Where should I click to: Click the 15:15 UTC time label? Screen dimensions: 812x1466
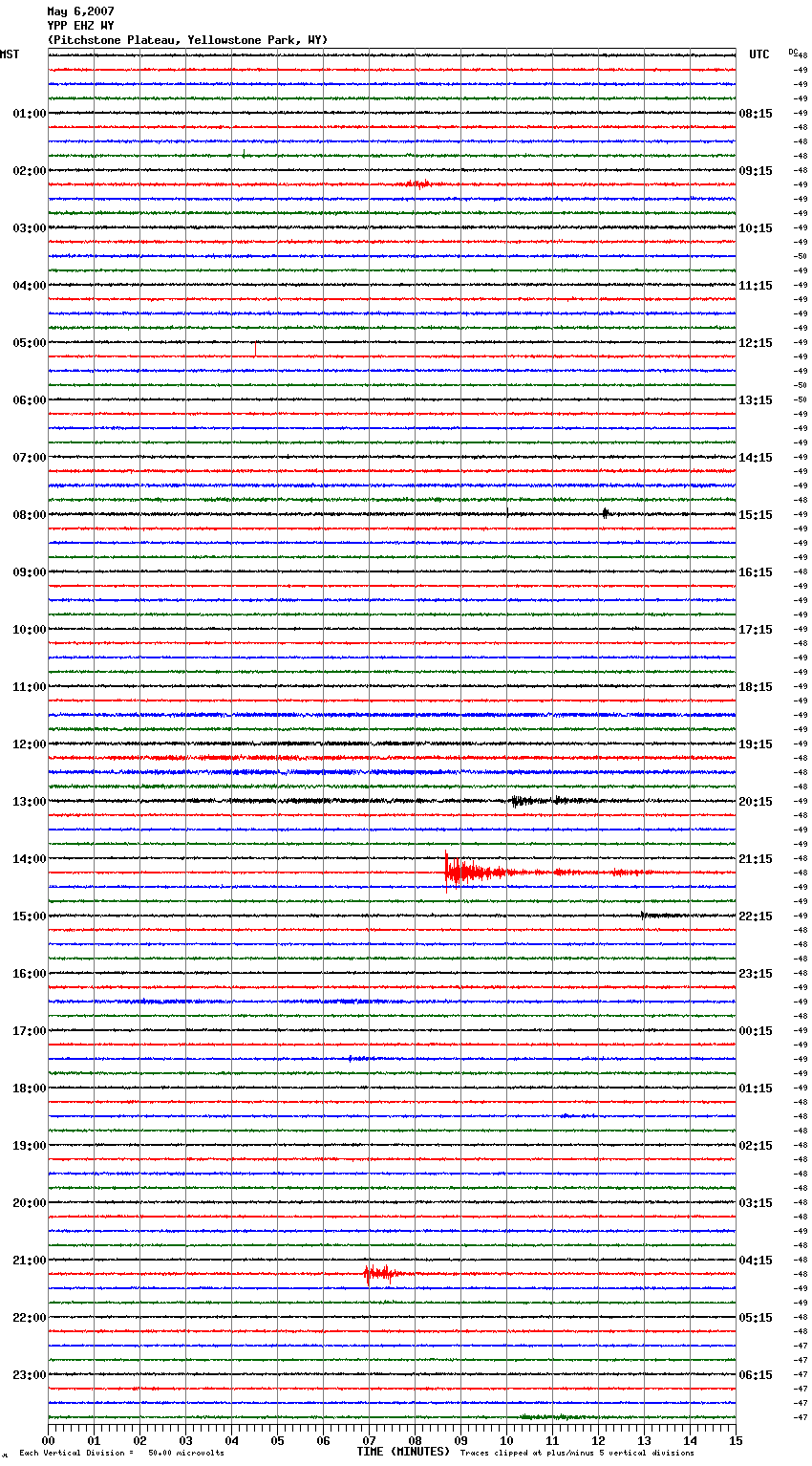click(756, 515)
